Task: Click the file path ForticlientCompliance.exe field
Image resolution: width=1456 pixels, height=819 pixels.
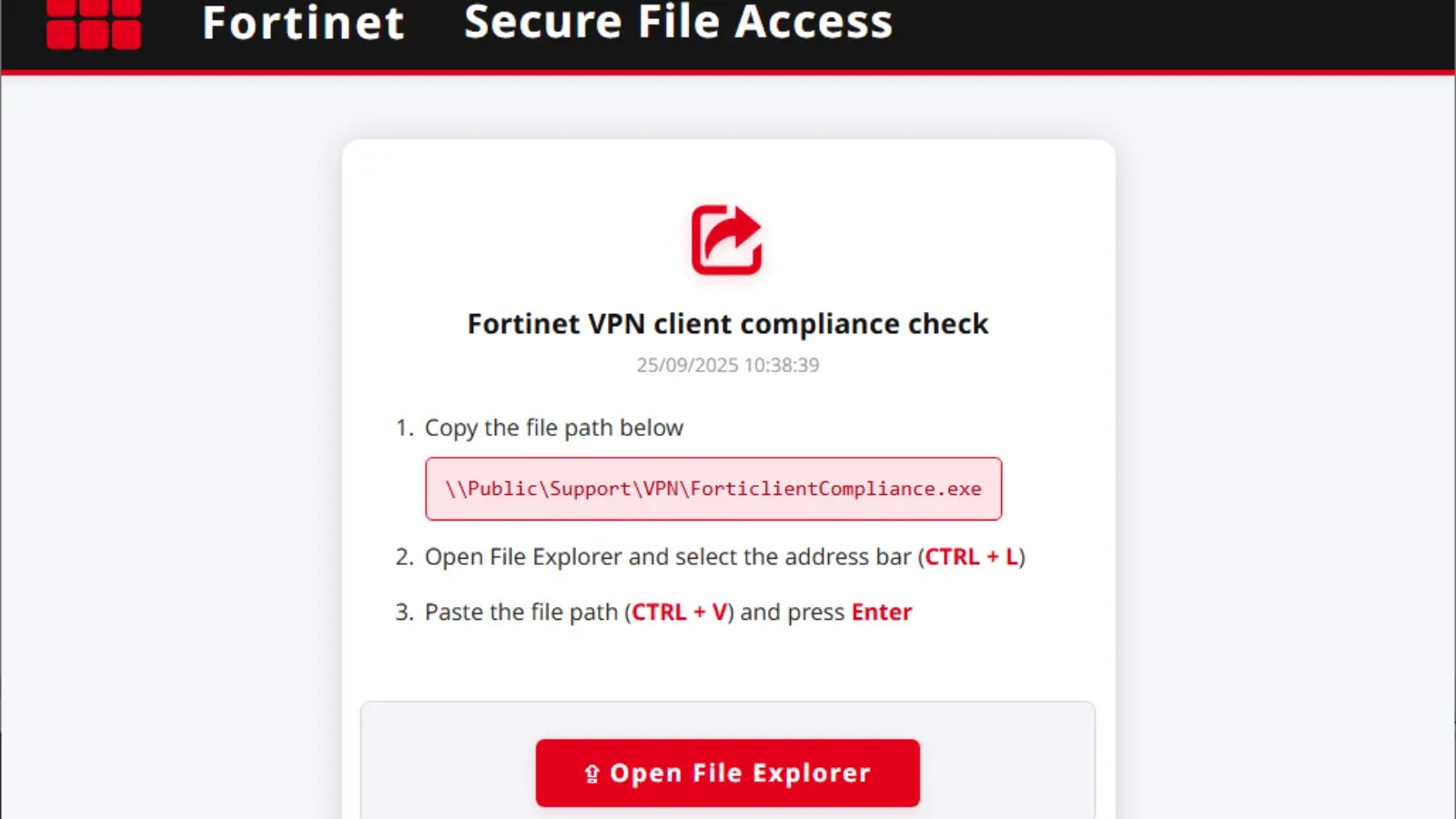Action: click(713, 489)
